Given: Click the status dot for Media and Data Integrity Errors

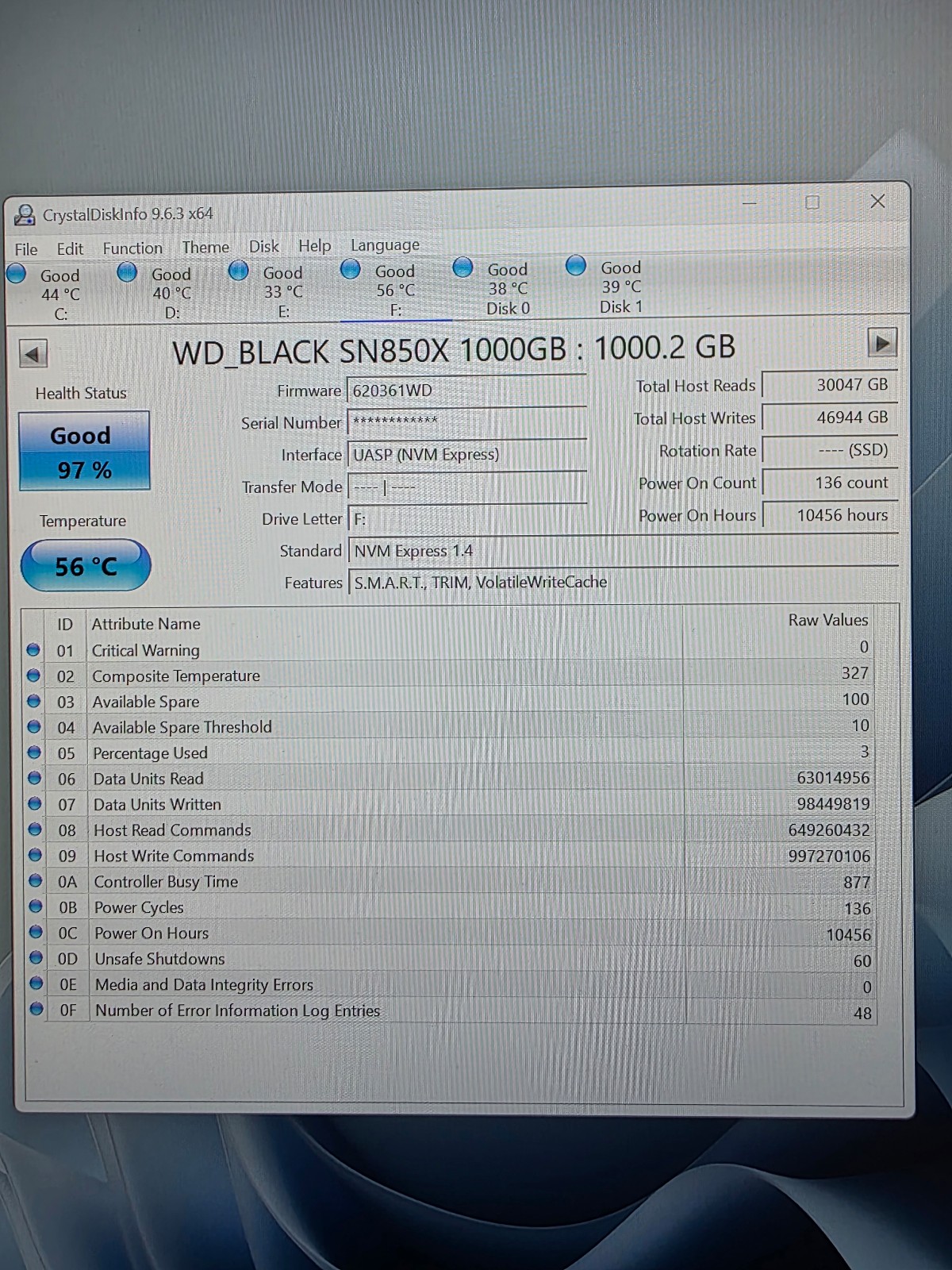Looking at the screenshot, I should (x=36, y=983).
